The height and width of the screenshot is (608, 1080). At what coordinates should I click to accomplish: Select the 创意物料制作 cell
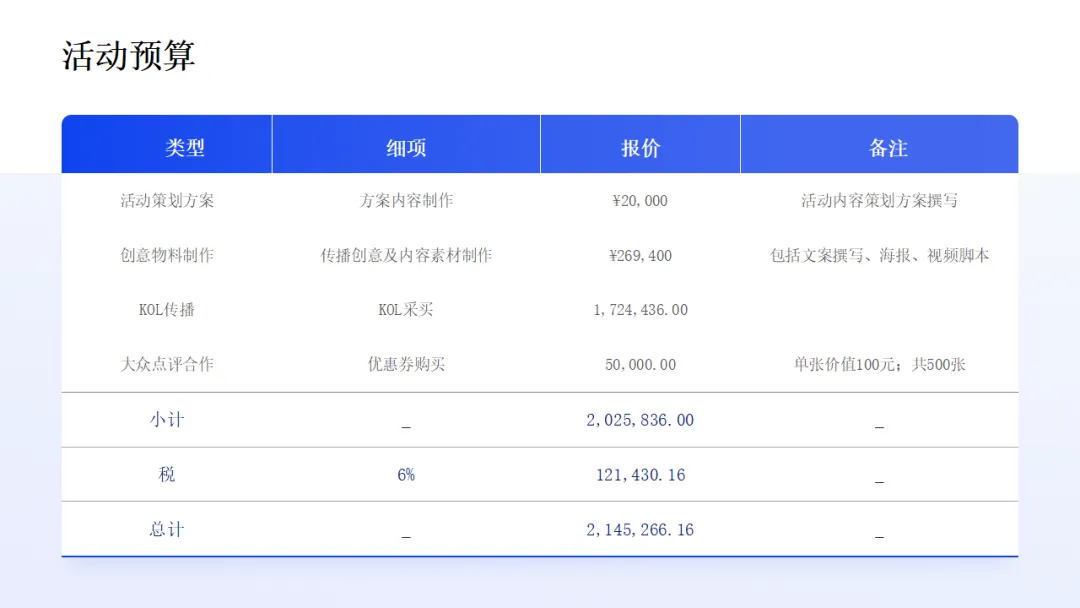[x=167, y=255]
